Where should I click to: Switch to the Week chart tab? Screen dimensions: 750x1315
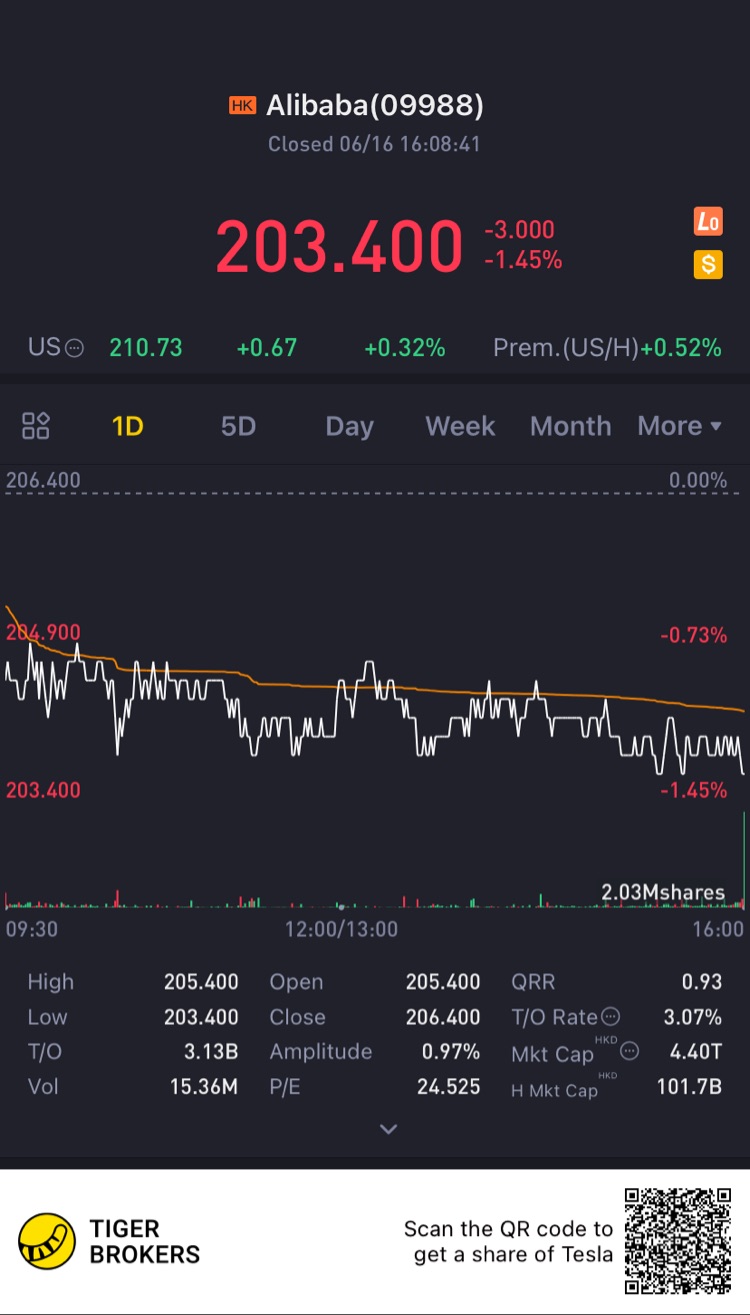tap(460, 426)
